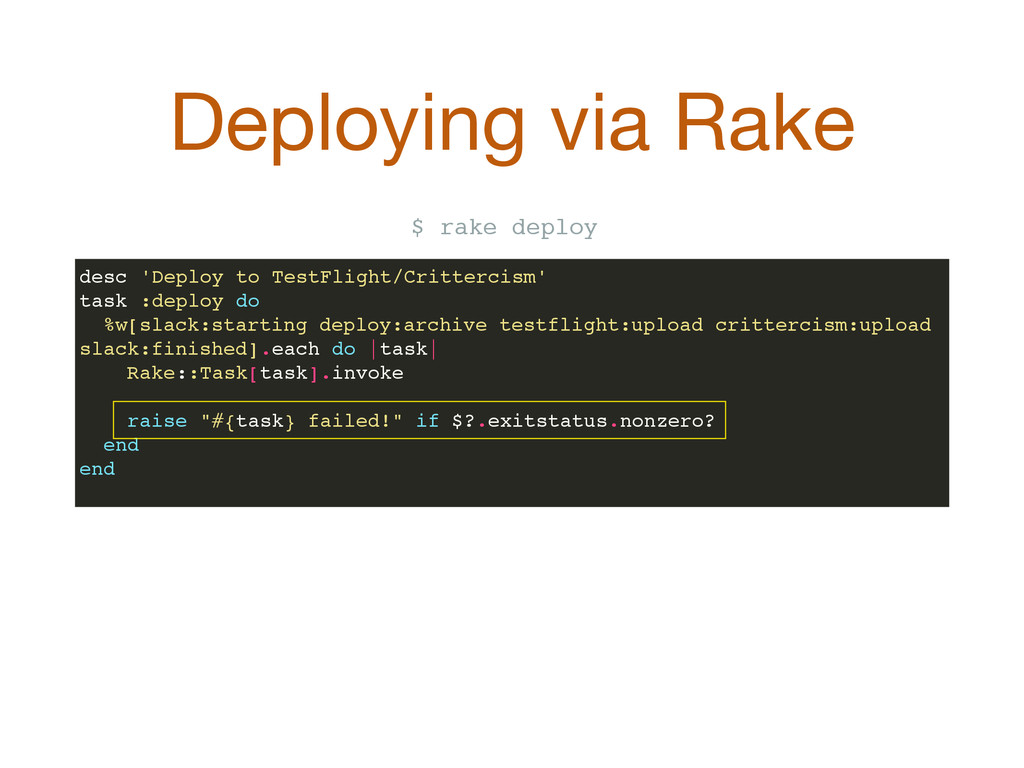Click the desc 'Deploy to TestFlight/Crittercism' line

point(312,277)
